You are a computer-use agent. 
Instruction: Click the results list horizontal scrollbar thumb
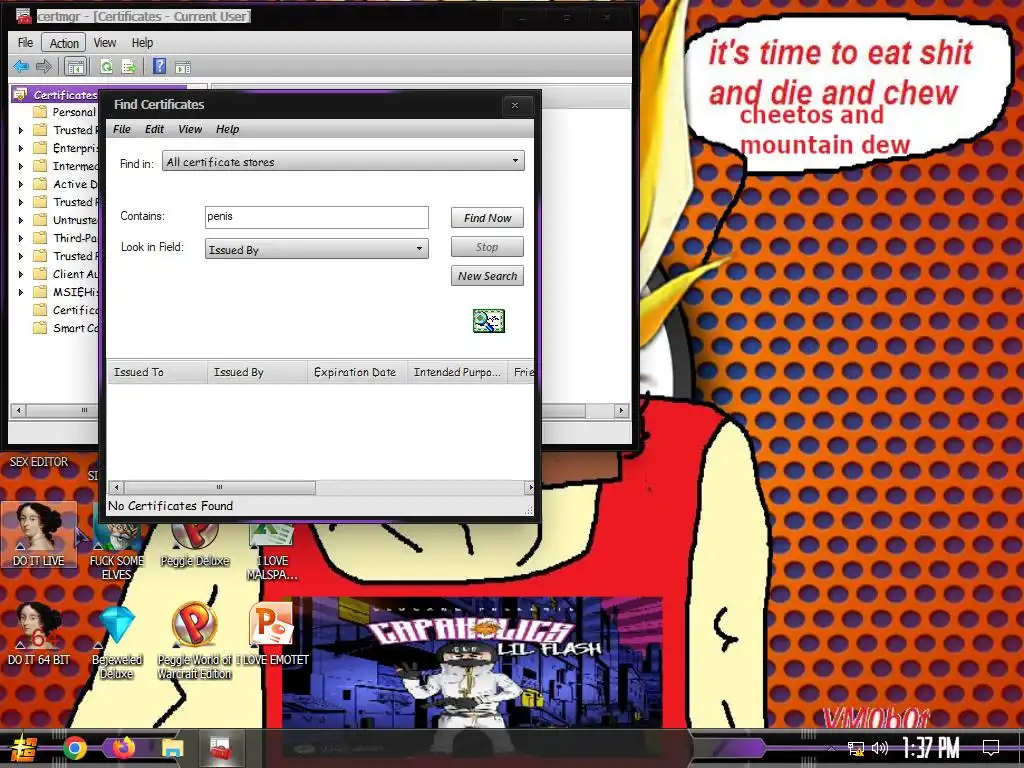coord(219,487)
